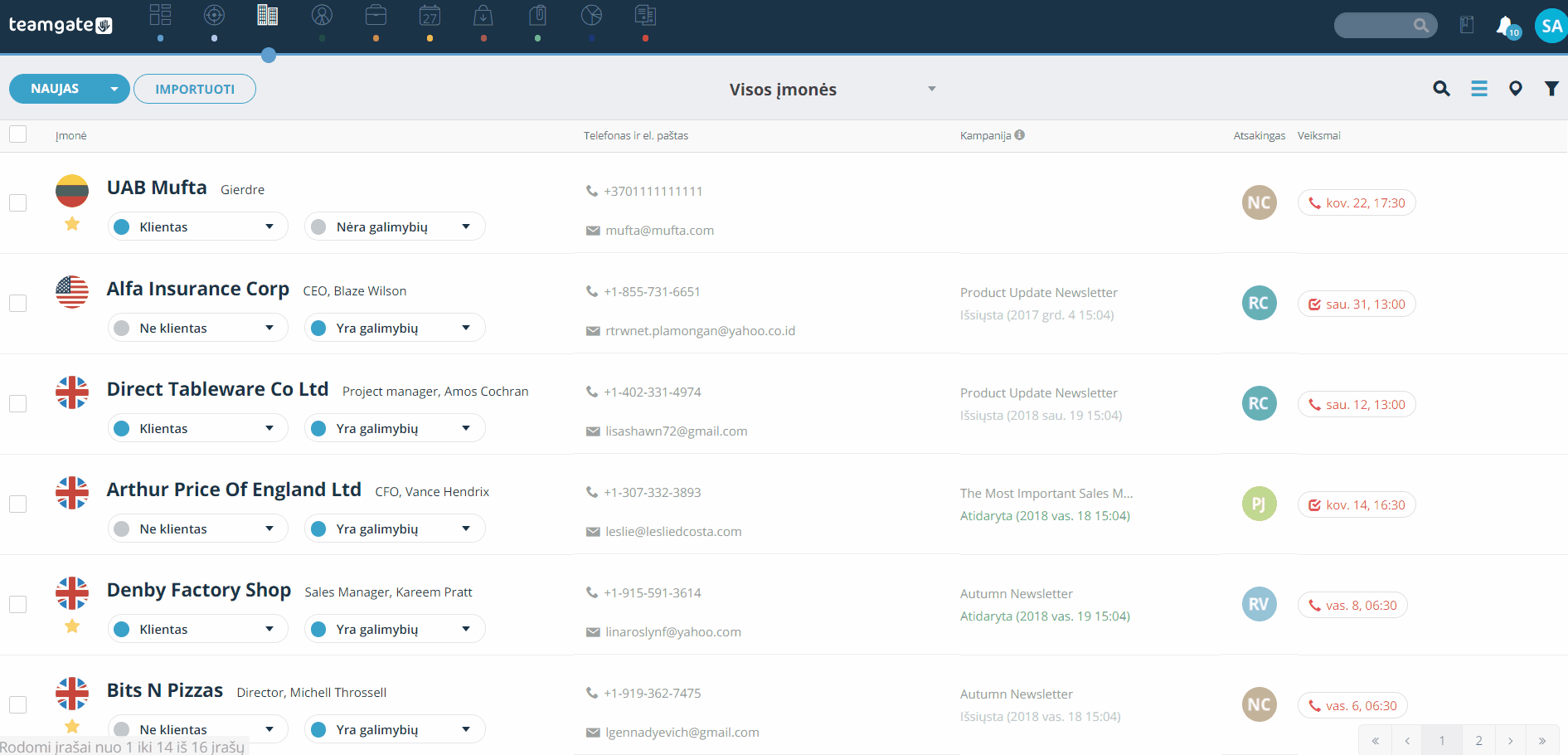Viewport: 1568px width, 755px height.
Task: Go to page 2 of results
Action: 1478,740
